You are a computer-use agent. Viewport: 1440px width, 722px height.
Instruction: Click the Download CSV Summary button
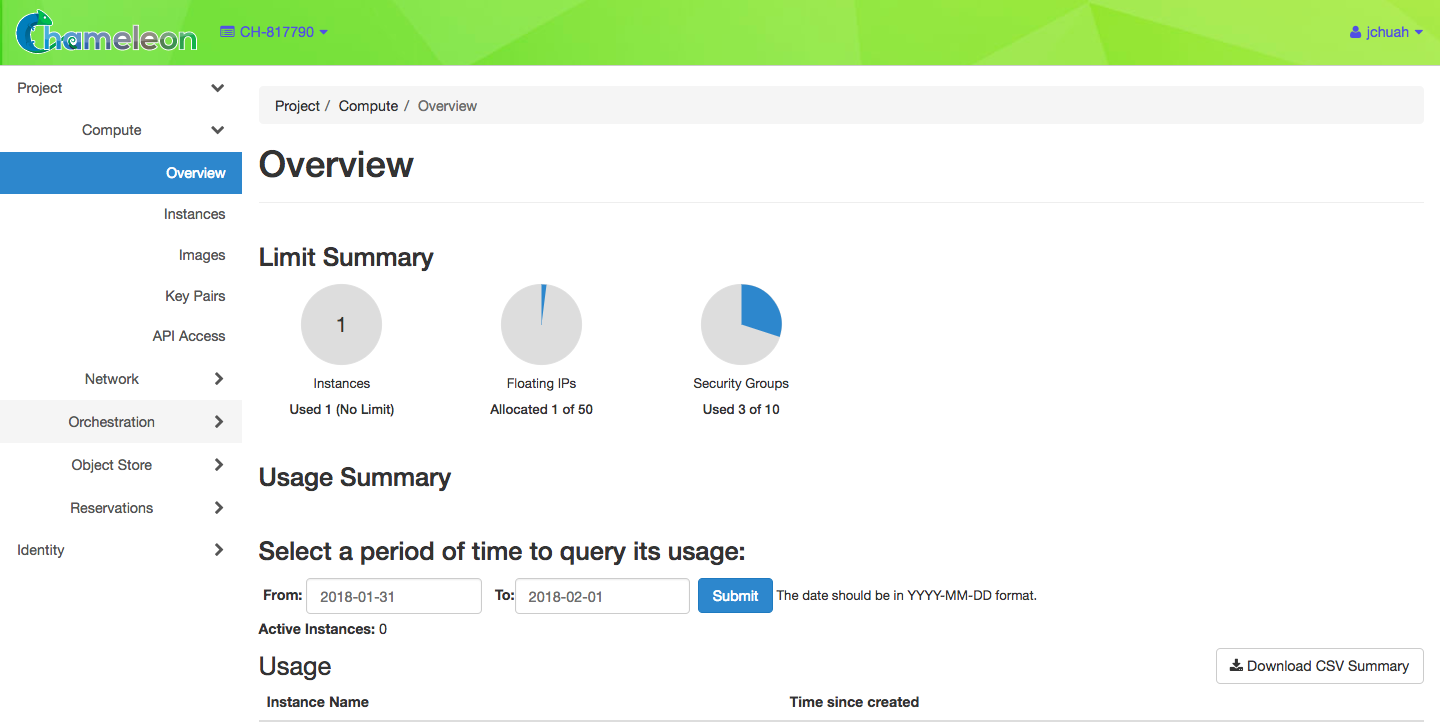[1319, 666]
